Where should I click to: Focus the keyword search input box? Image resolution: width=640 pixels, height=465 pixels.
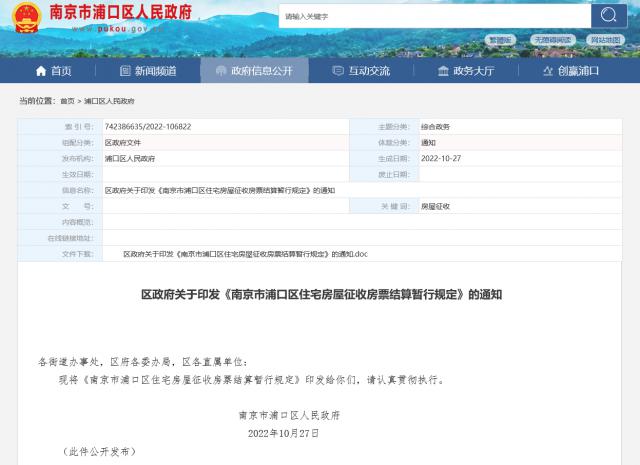(x=434, y=16)
